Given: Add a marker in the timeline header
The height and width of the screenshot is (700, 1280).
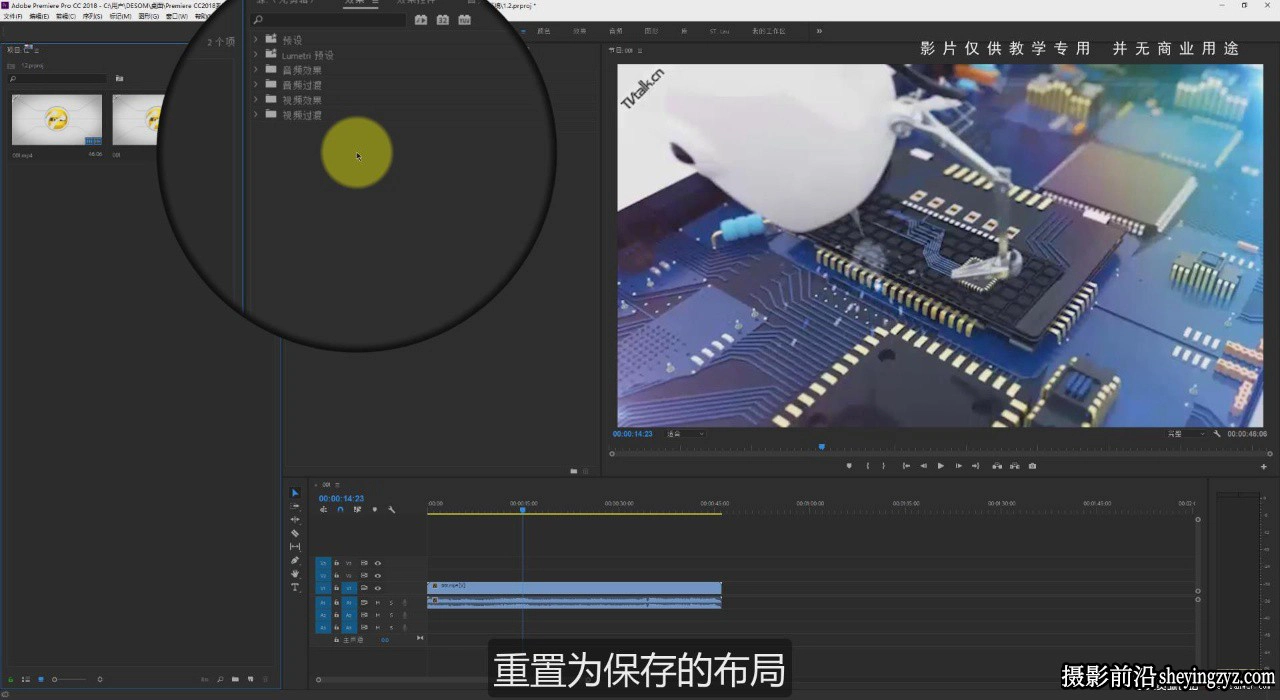Looking at the screenshot, I should (x=375, y=510).
